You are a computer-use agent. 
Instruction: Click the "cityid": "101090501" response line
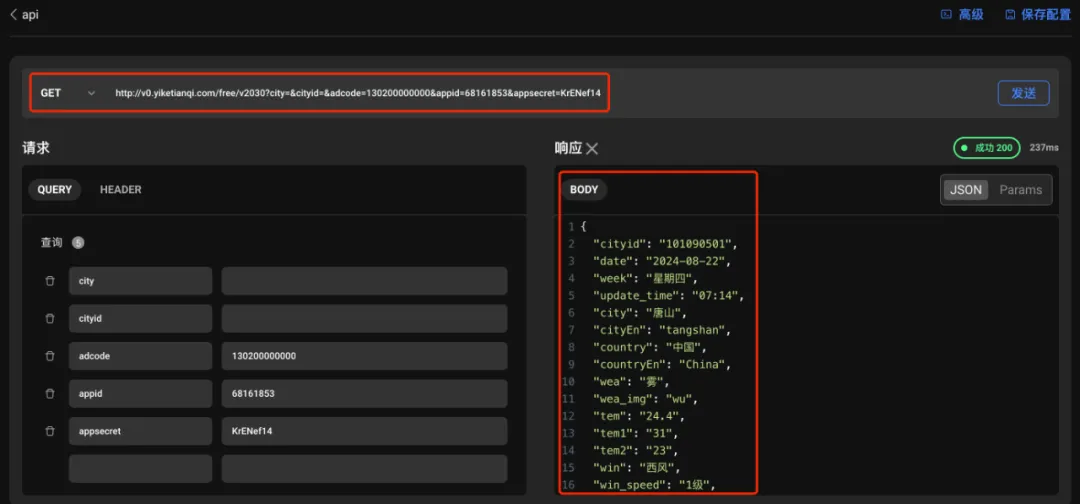coord(665,244)
